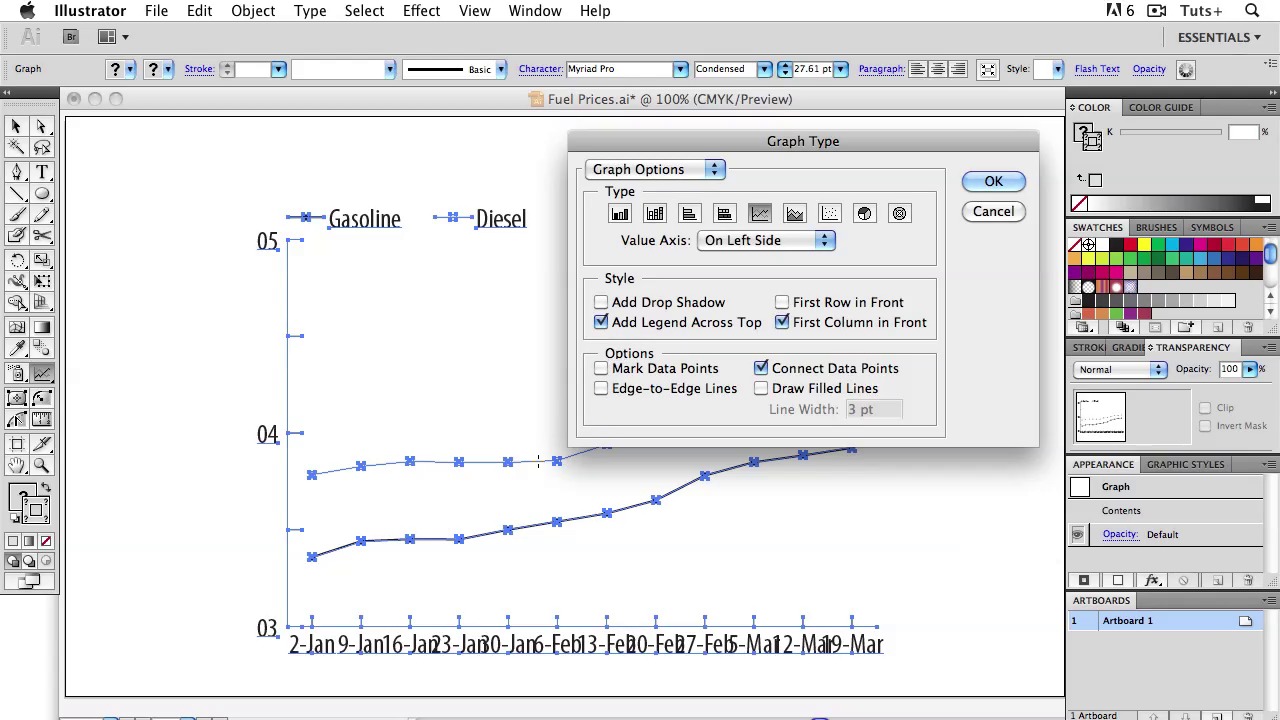Screen dimensions: 1280x720
Task: Choose the Pen tool in toolbox
Action: 16,172
